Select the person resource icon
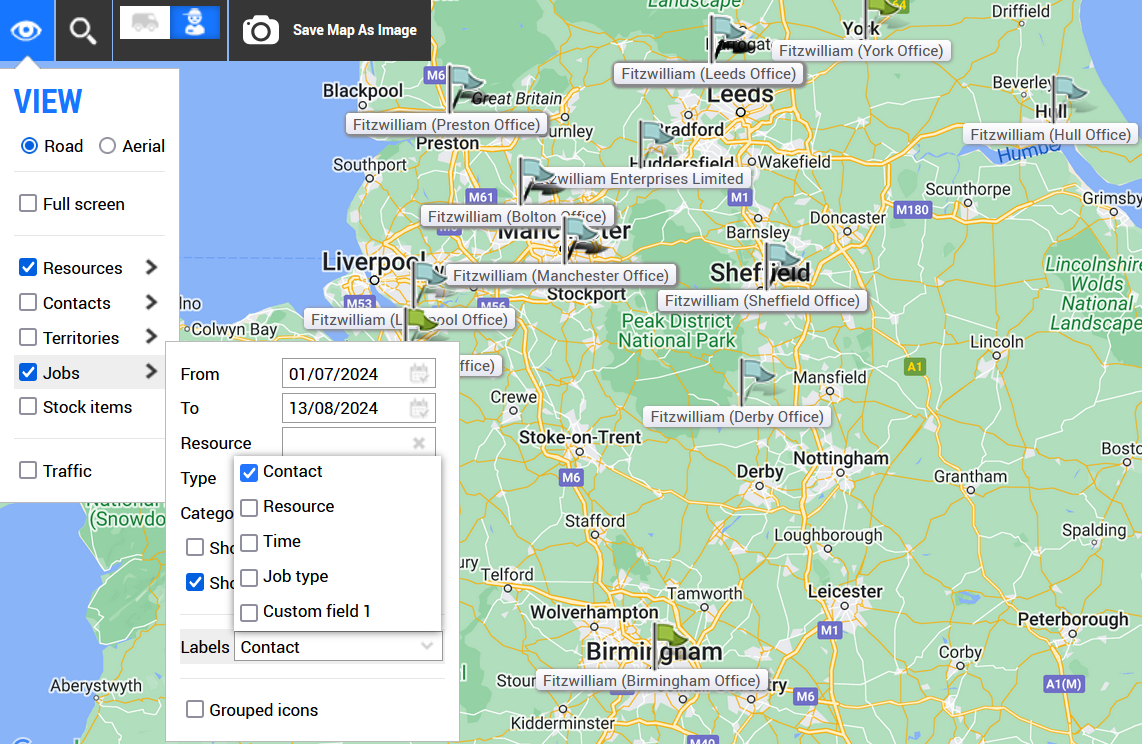Image resolution: width=1142 pixels, height=744 pixels. click(195, 23)
